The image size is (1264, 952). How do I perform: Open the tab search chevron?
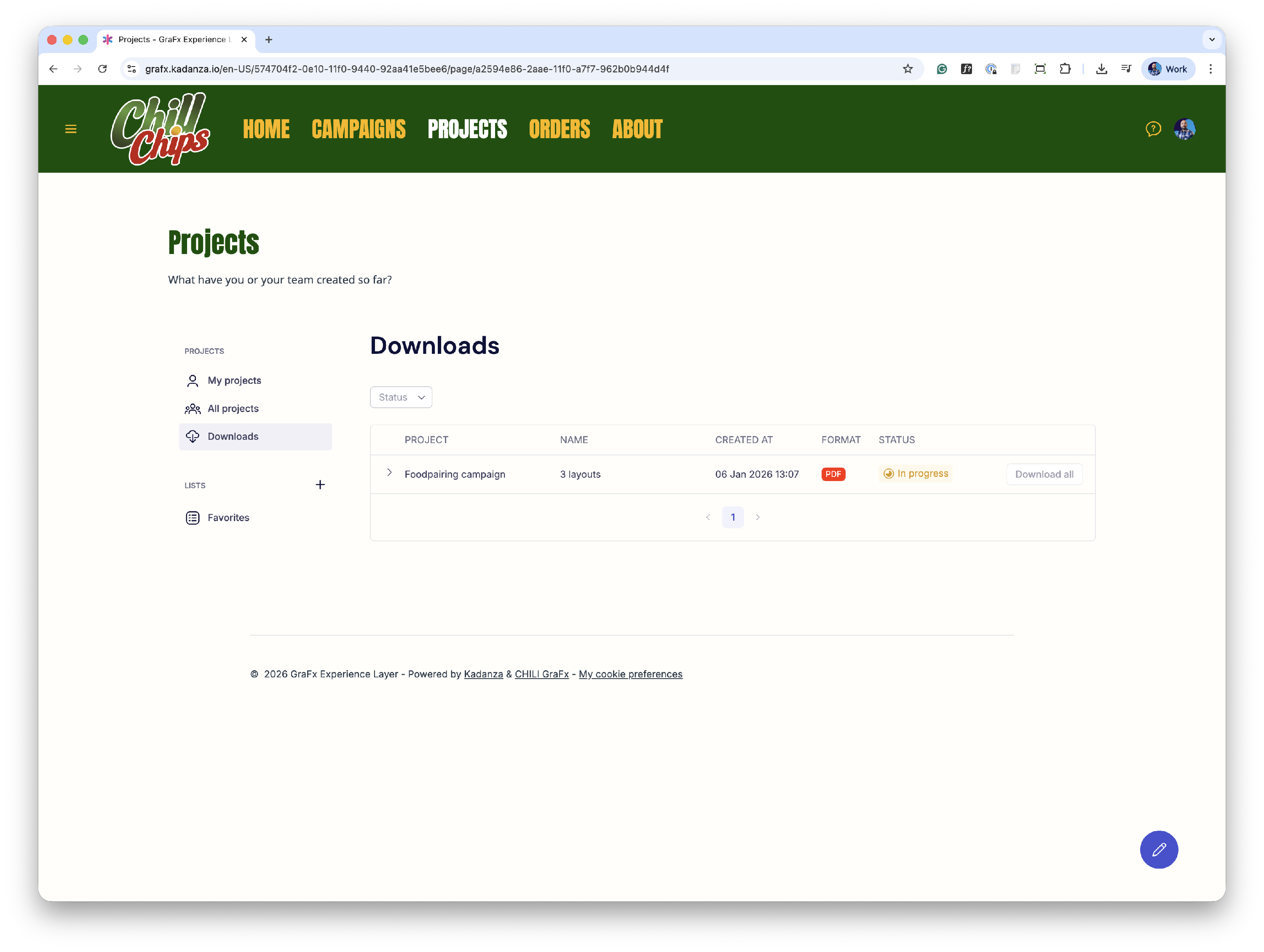click(1211, 40)
